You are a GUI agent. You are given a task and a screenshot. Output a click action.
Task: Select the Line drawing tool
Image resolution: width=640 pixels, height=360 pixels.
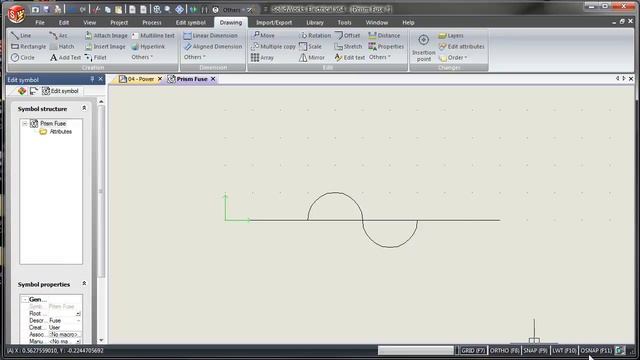(21, 36)
